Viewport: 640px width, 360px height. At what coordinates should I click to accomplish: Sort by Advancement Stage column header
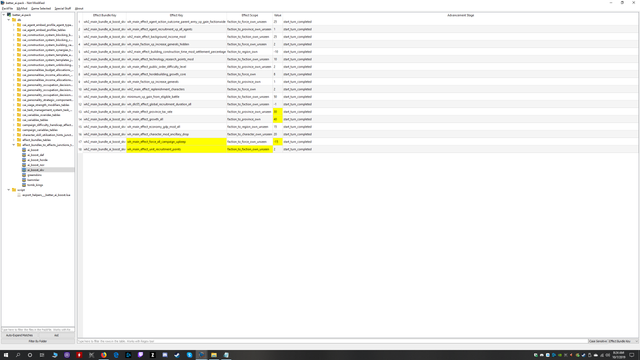(x=460, y=15)
